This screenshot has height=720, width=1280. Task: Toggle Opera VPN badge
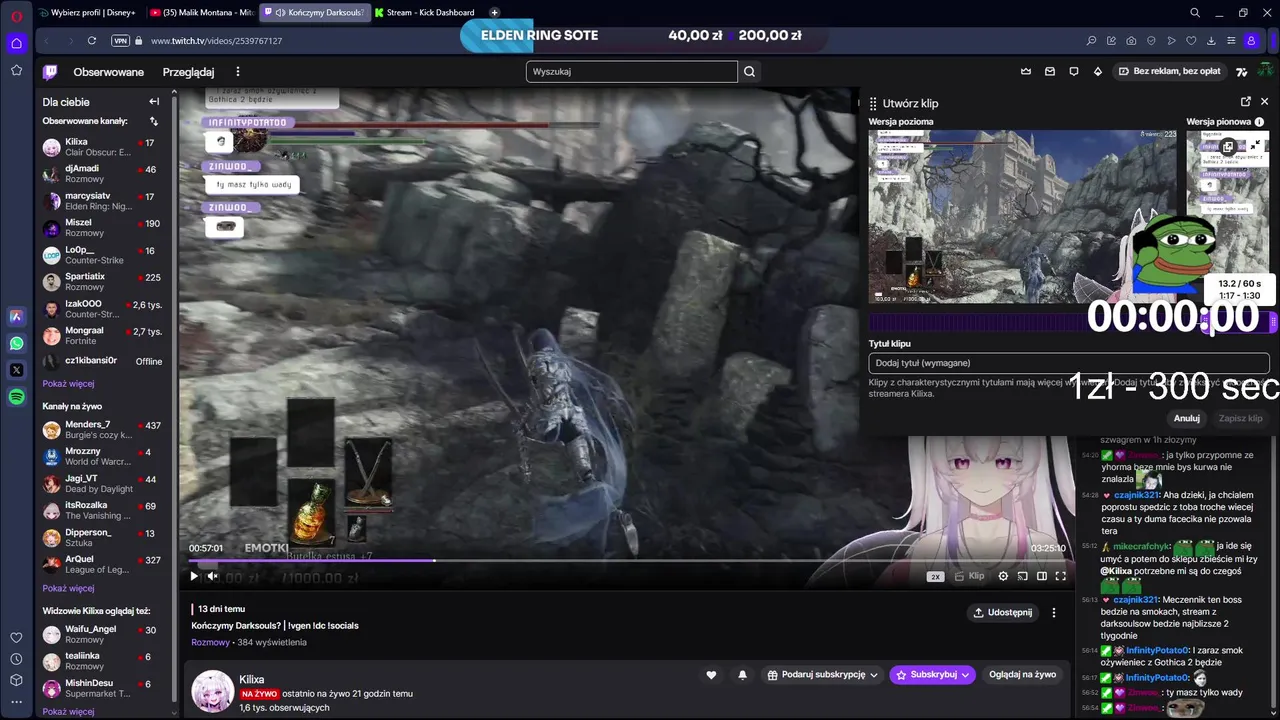[121, 41]
